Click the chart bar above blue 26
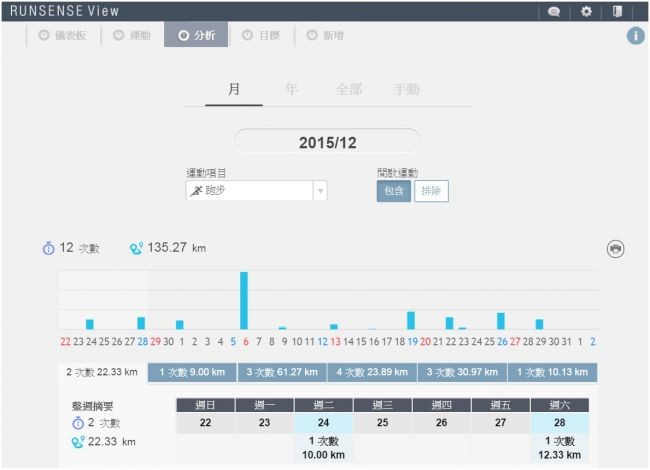This screenshot has height=470, width=650. 501,321
